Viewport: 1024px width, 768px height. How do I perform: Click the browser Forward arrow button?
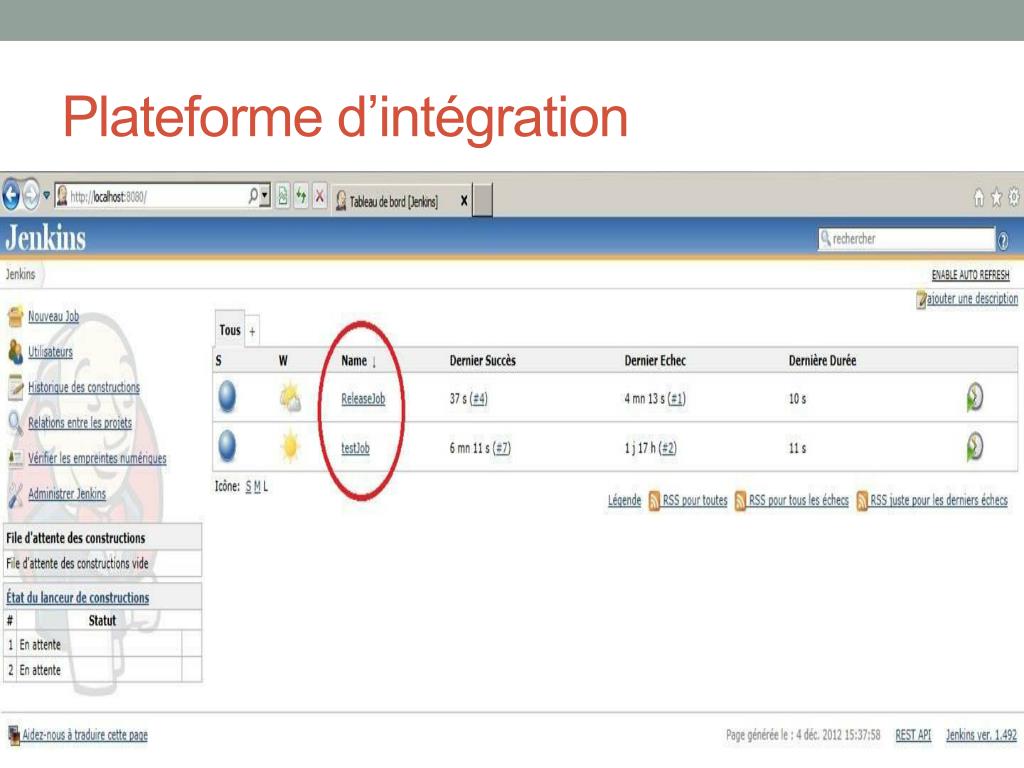click(30, 195)
